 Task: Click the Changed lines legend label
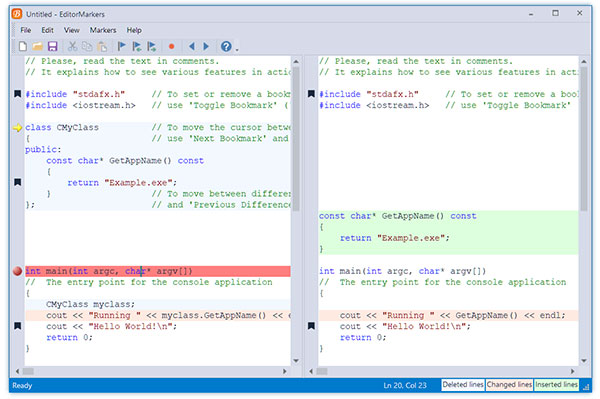[509, 385]
